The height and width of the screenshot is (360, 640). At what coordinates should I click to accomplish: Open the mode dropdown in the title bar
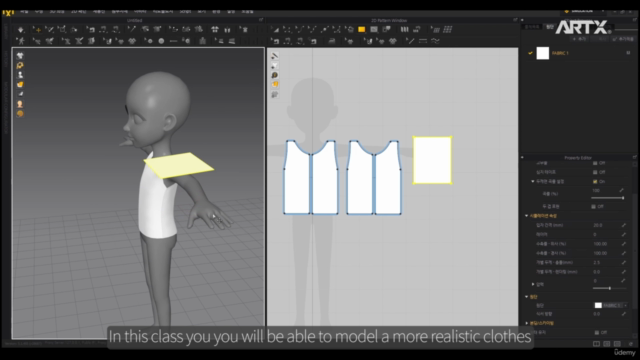click(x=584, y=11)
